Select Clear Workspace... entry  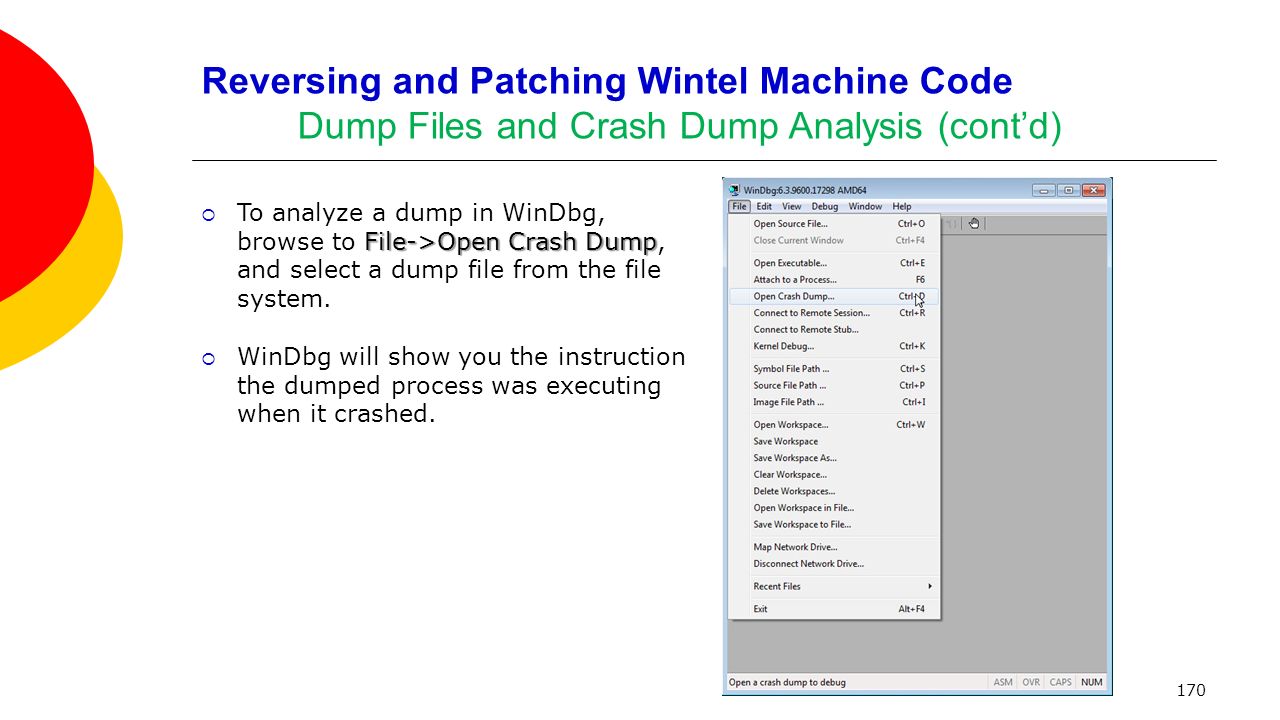click(x=835, y=474)
